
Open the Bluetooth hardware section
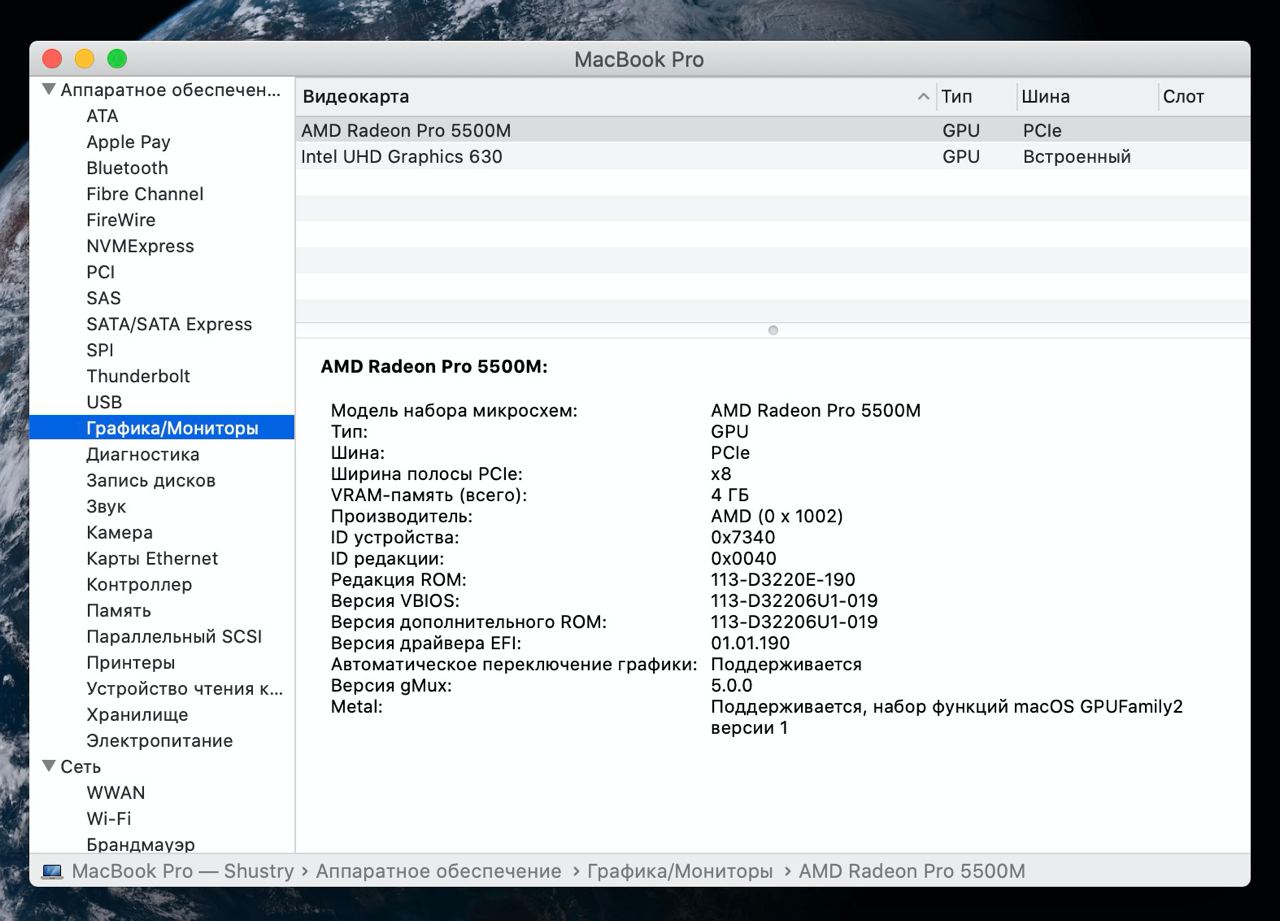tap(127, 168)
